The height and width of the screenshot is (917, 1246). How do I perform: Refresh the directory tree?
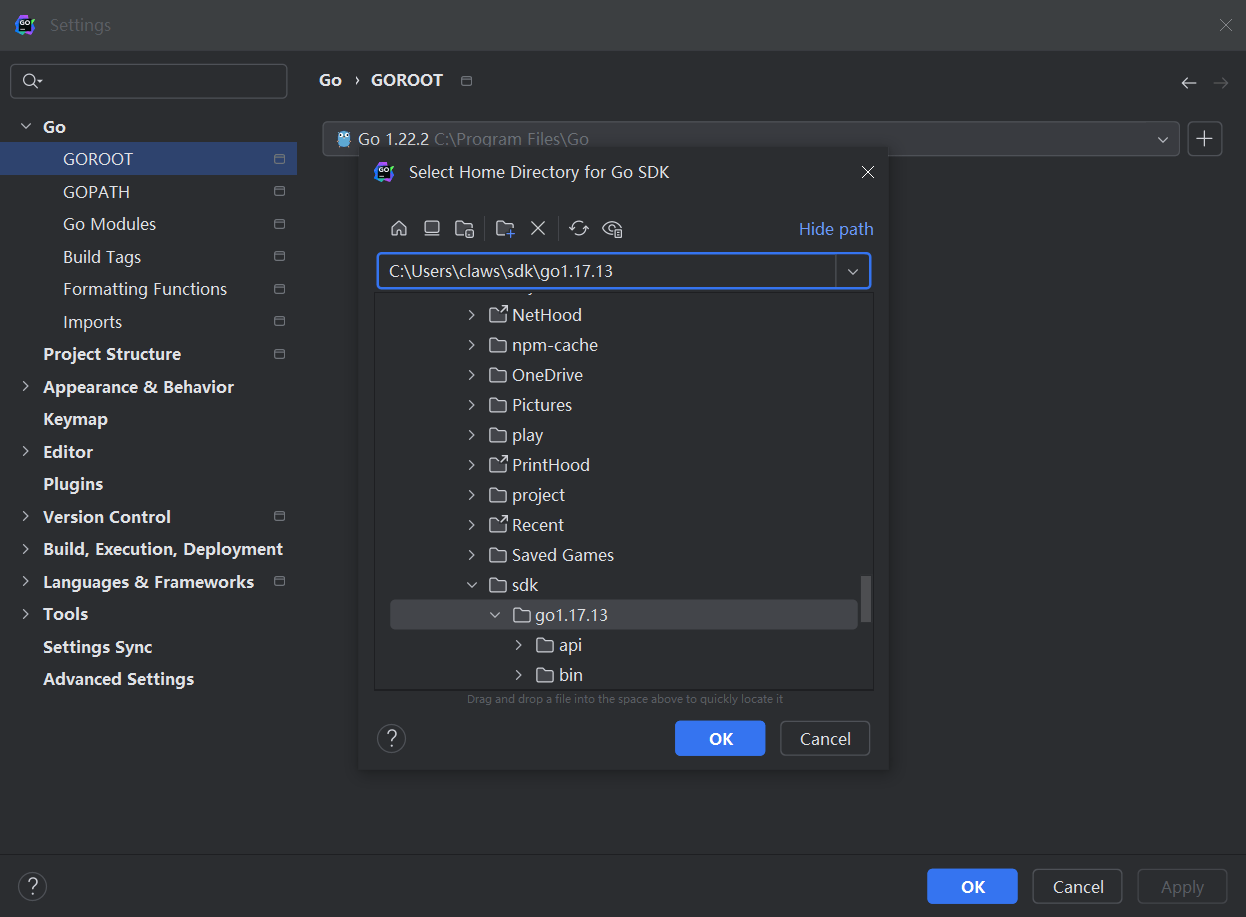(579, 228)
